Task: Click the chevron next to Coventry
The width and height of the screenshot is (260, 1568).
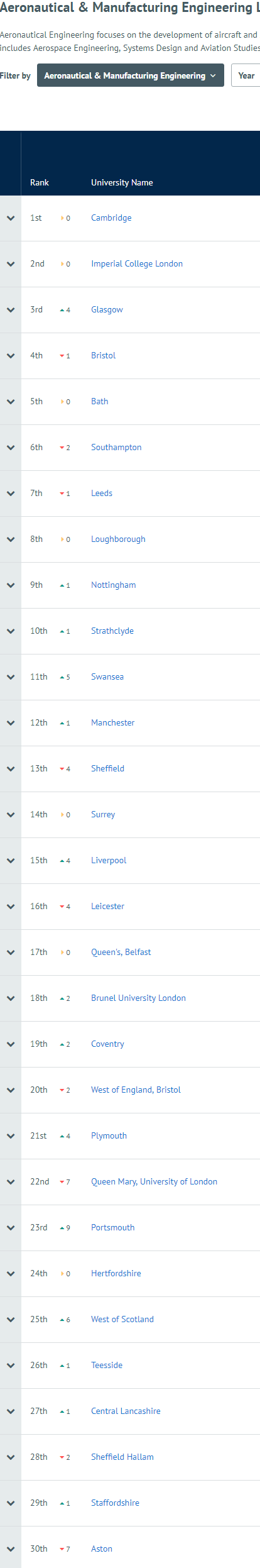Action: 11,1044
